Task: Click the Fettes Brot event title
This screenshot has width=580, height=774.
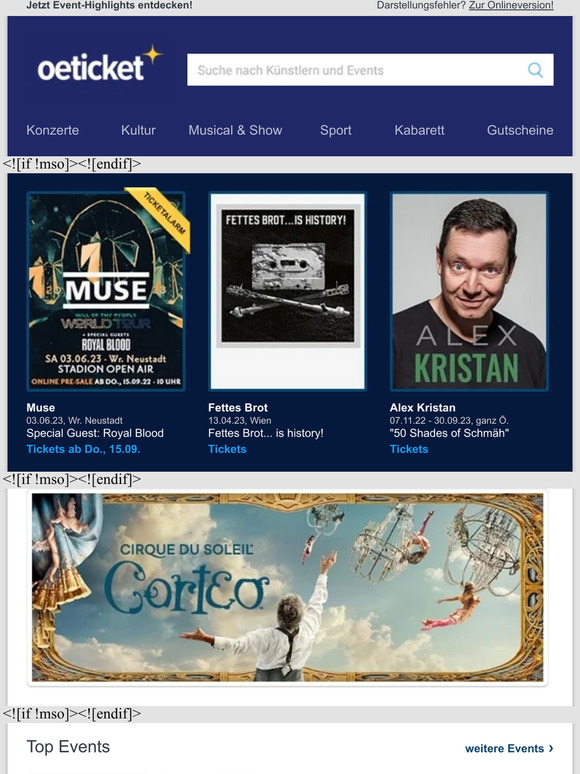Action: [238, 408]
